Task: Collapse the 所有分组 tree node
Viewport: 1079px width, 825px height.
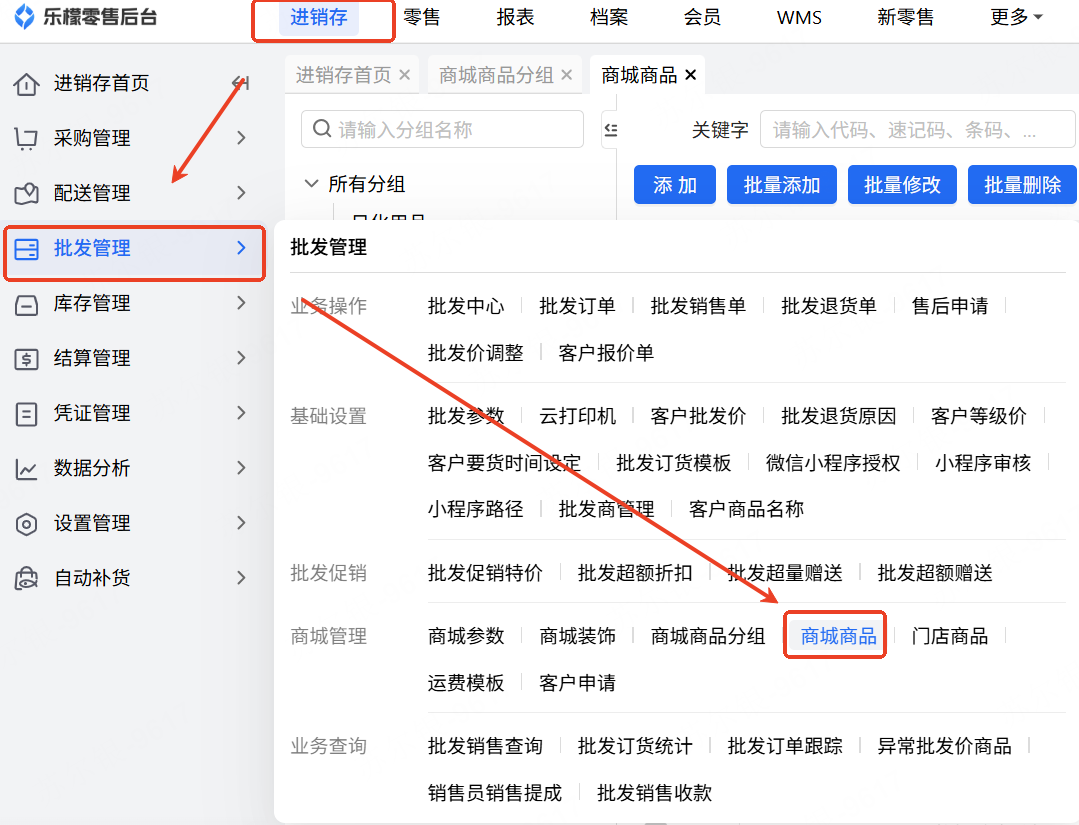Action: (311, 184)
